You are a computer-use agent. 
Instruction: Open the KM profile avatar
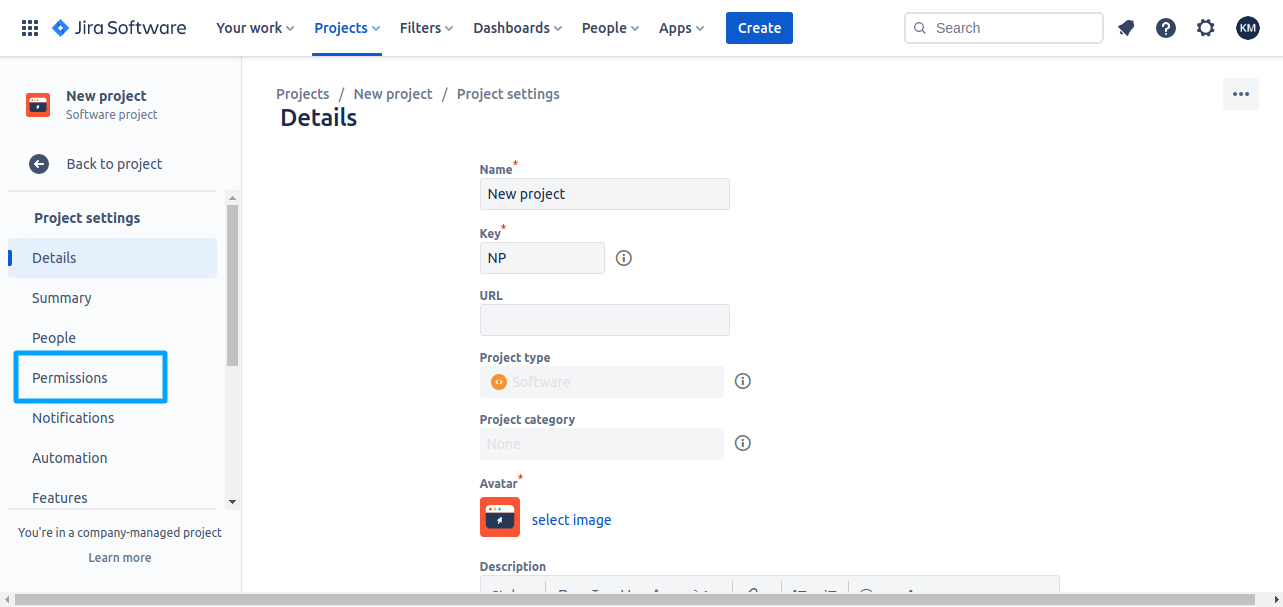click(1247, 28)
